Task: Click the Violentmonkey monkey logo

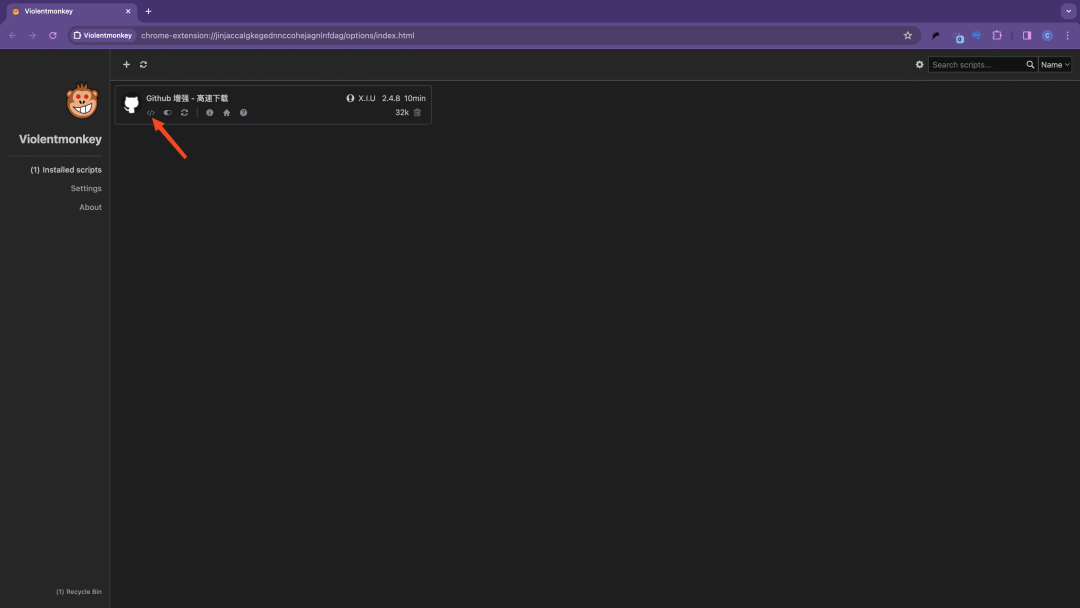Action: tap(82, 101)
